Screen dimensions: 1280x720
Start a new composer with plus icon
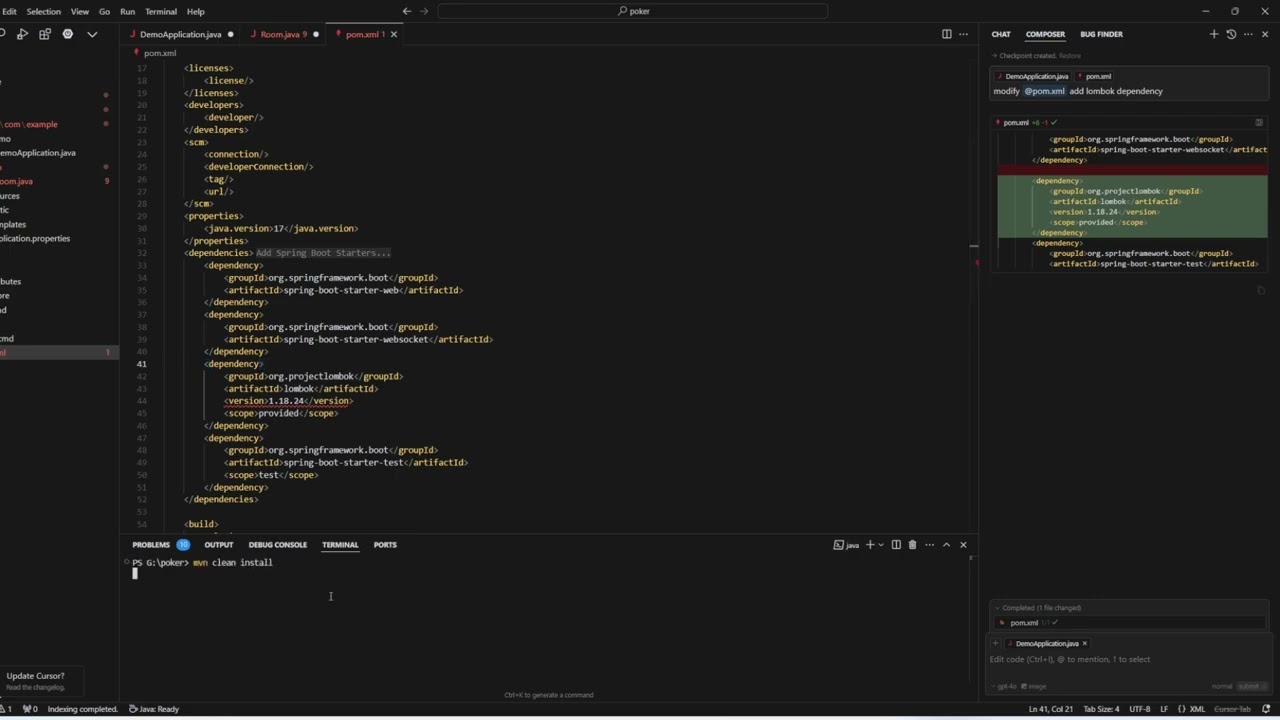tap(1214, 34)
